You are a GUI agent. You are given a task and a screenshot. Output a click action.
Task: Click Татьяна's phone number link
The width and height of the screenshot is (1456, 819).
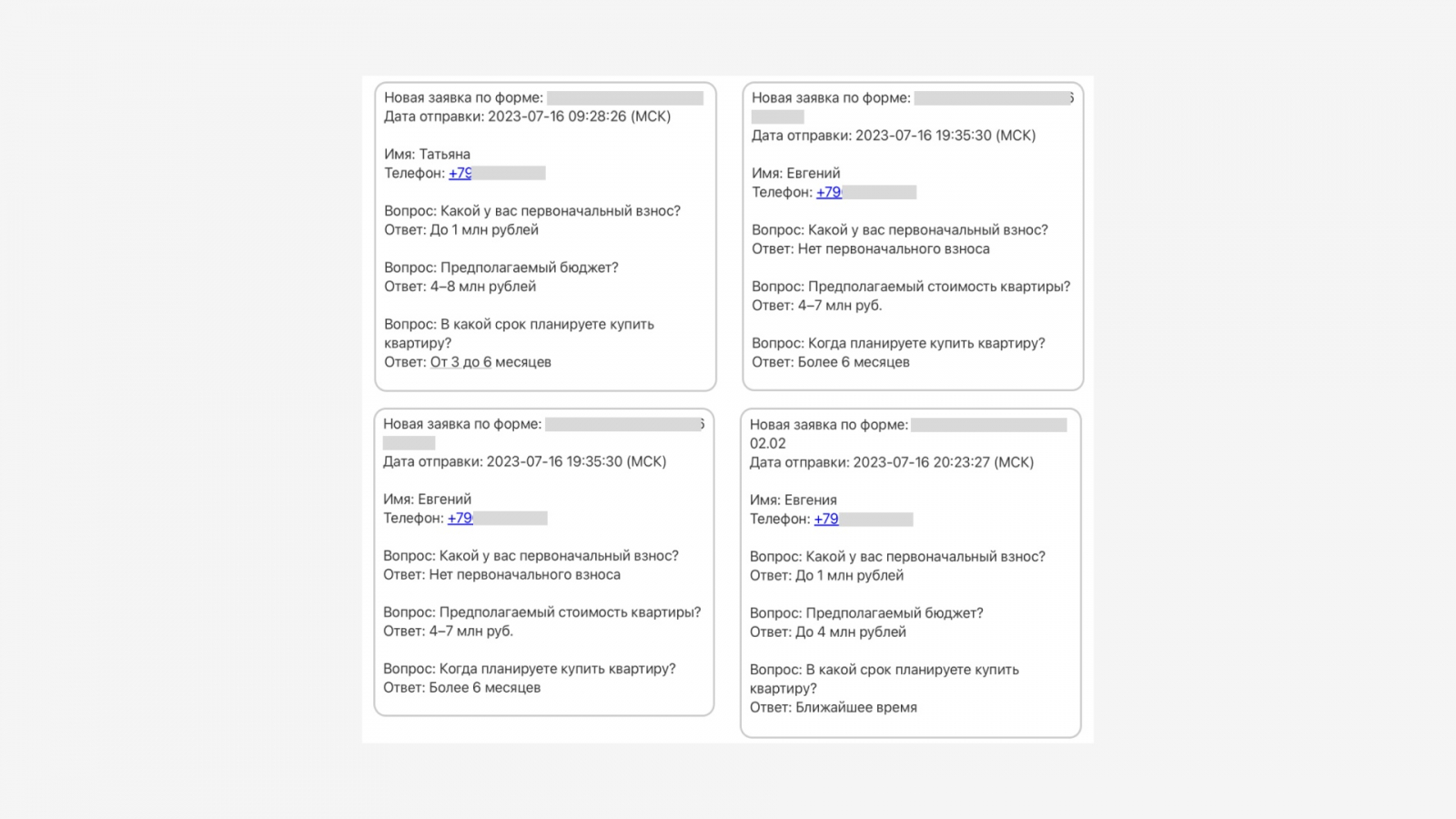tap(460, 173)
